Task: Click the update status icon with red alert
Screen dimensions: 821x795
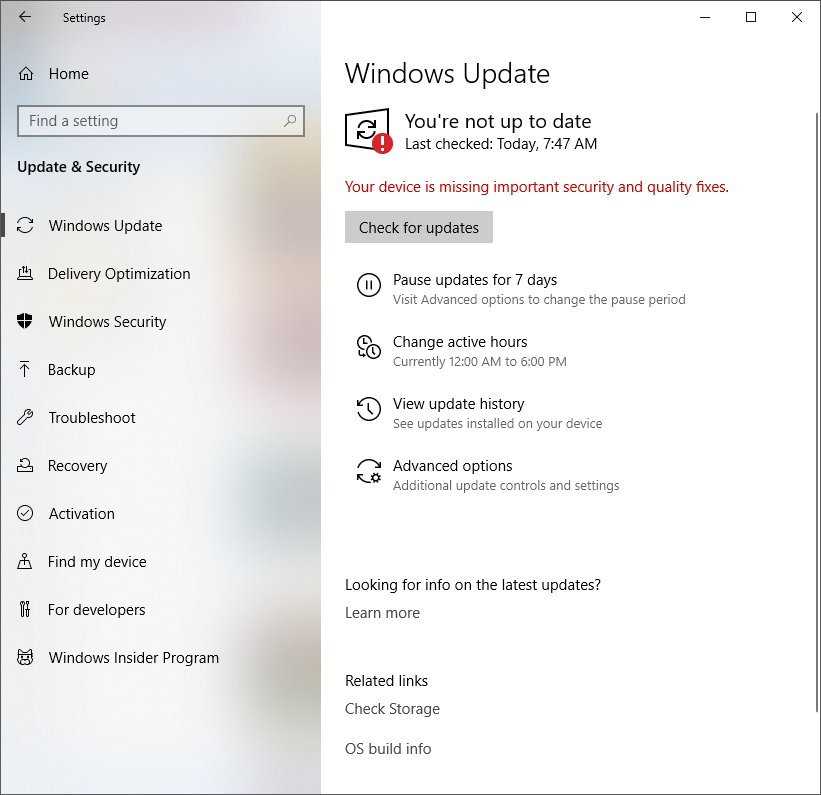Action: pos(369,131)
